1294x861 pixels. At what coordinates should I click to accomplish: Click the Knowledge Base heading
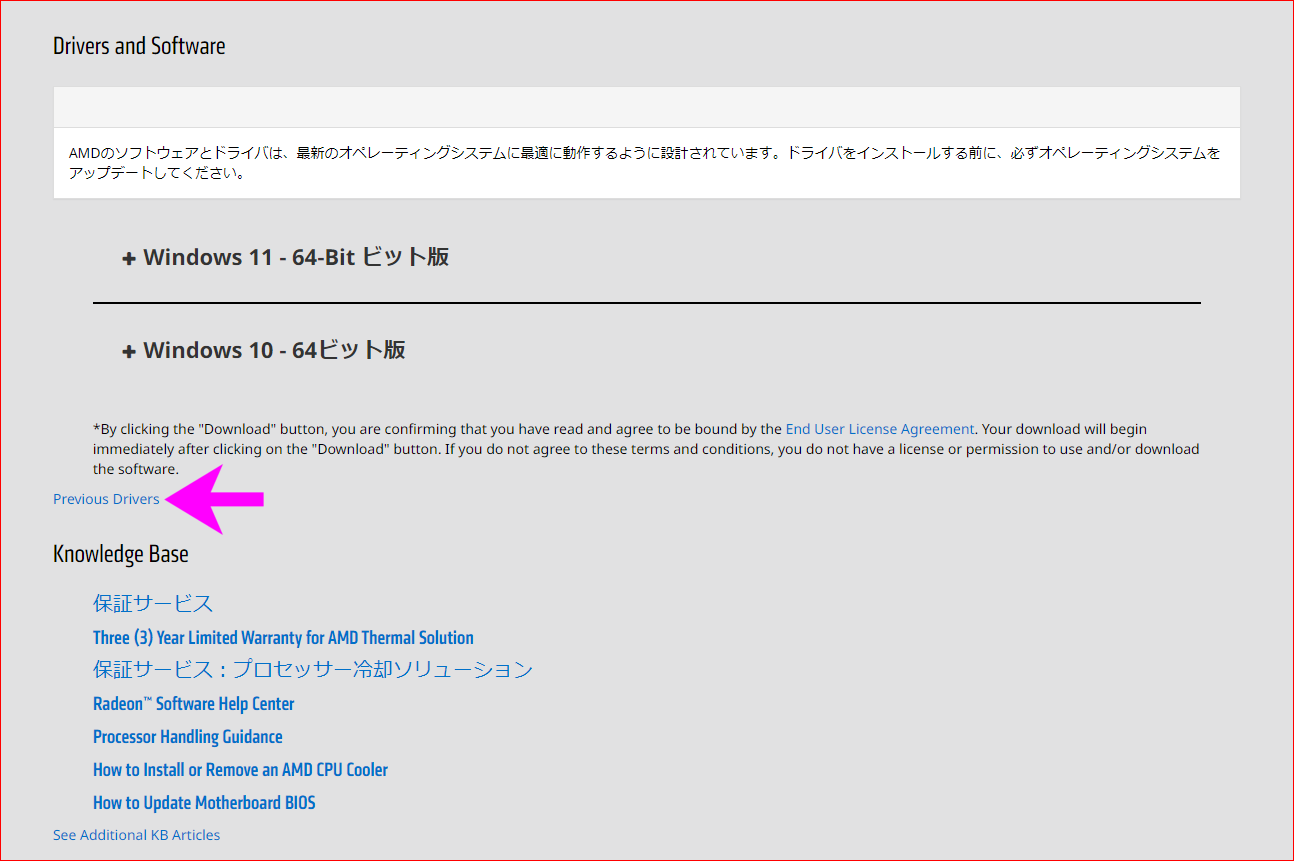point(121,554)
